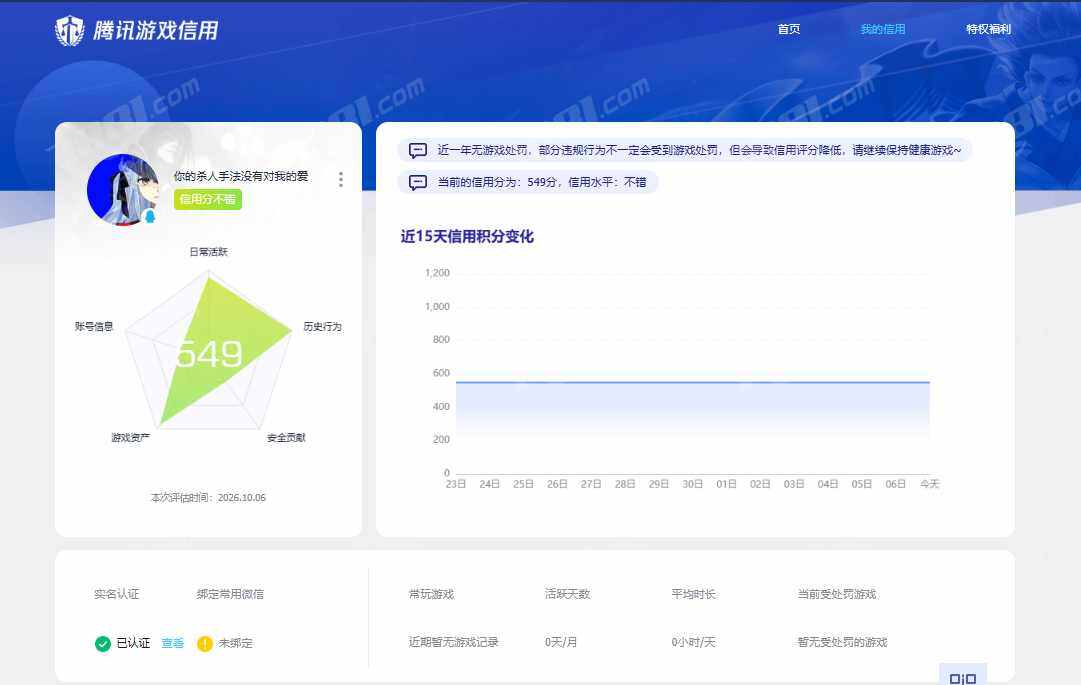Image resolution: width=1081 pixels, height=685 pixels.
Task: Click the 平均时长 column header
Action: 694,594
